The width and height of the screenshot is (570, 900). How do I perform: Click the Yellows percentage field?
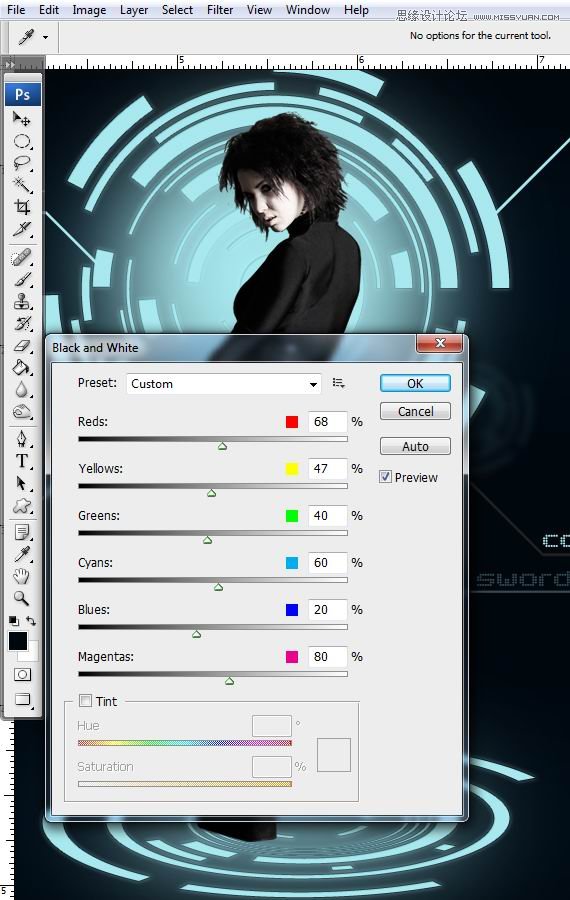coord(327,468)
